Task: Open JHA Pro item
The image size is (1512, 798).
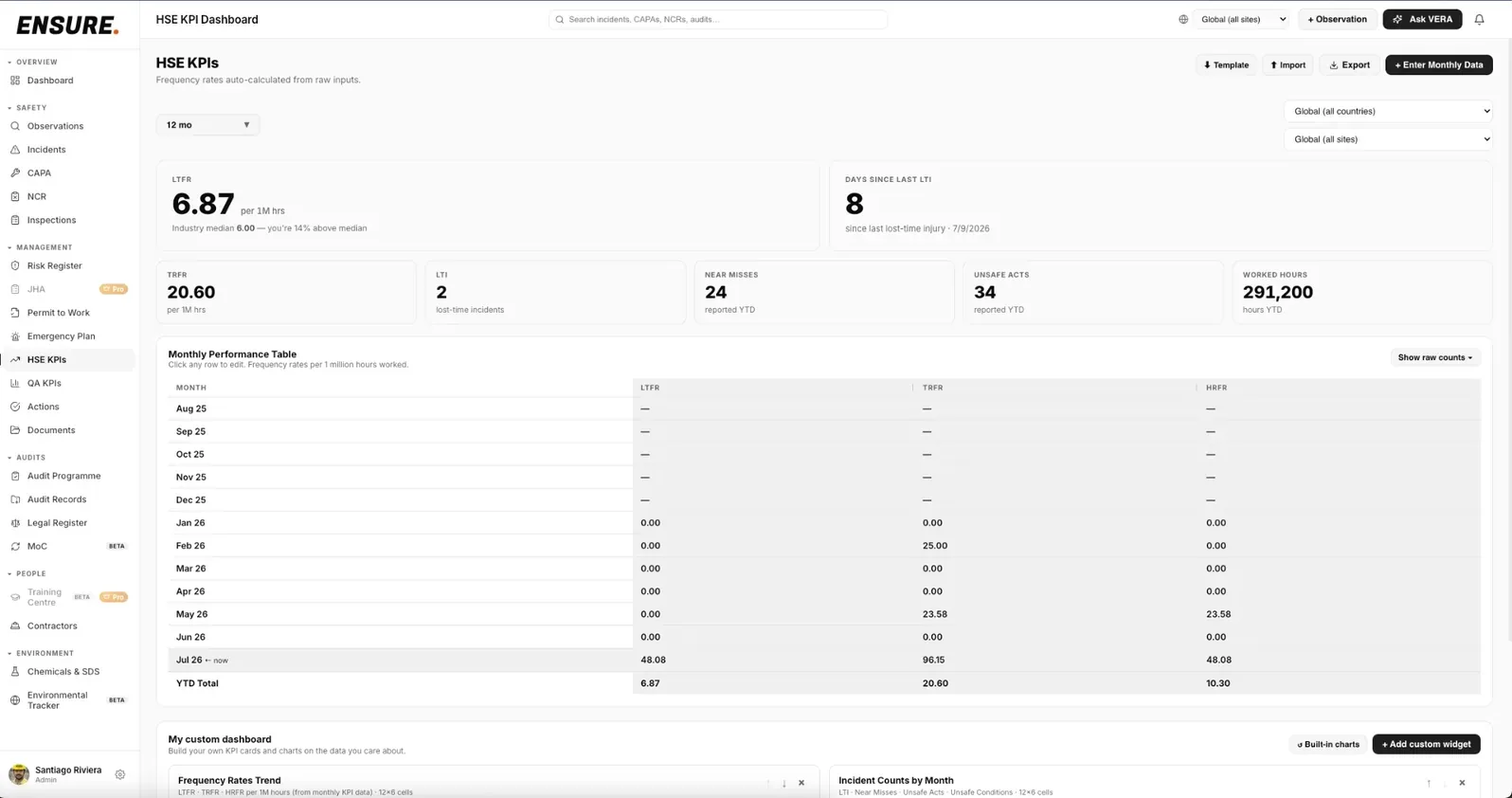Action: [x=69, y=289]
